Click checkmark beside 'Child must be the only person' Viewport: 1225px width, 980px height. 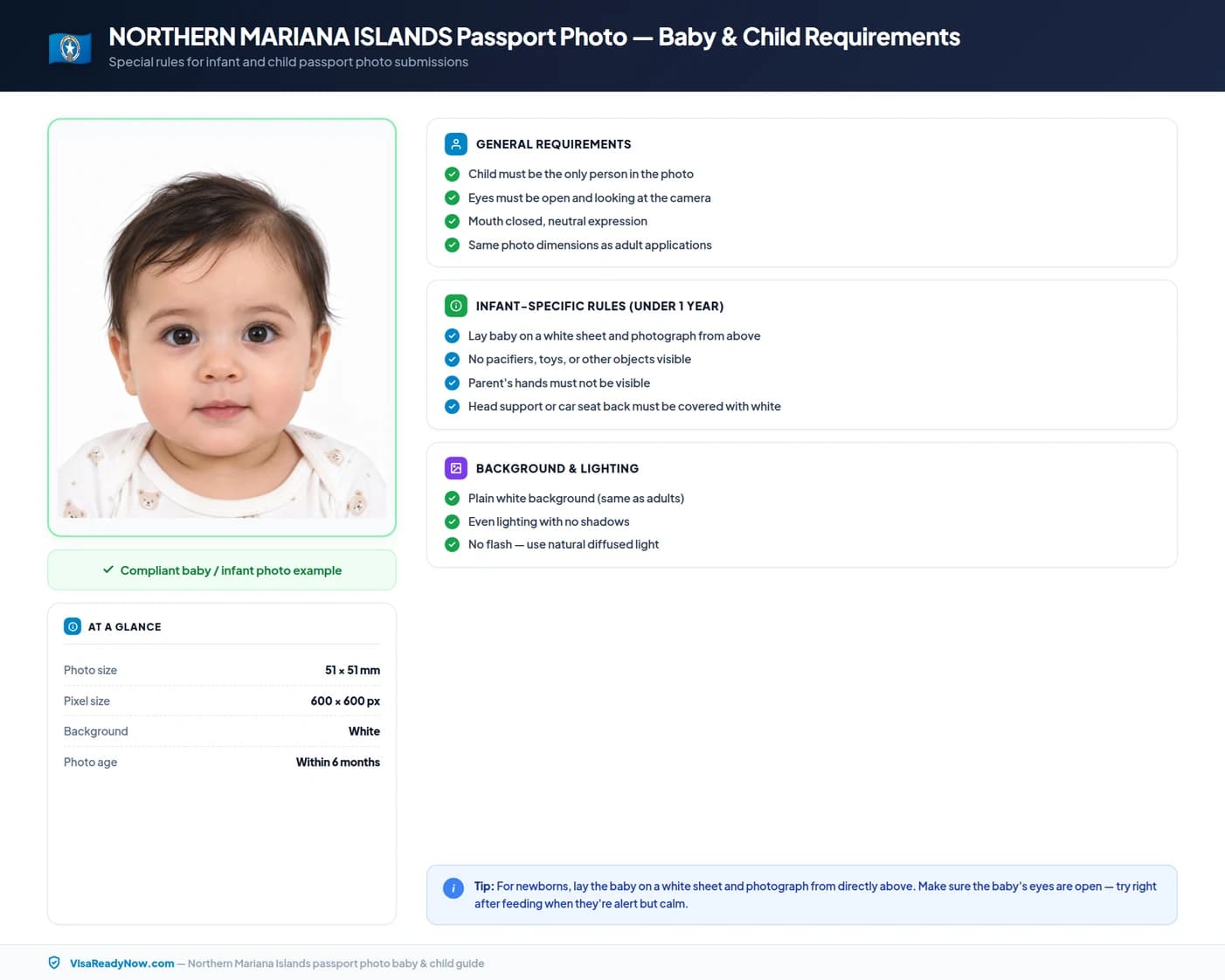point(452,174)
